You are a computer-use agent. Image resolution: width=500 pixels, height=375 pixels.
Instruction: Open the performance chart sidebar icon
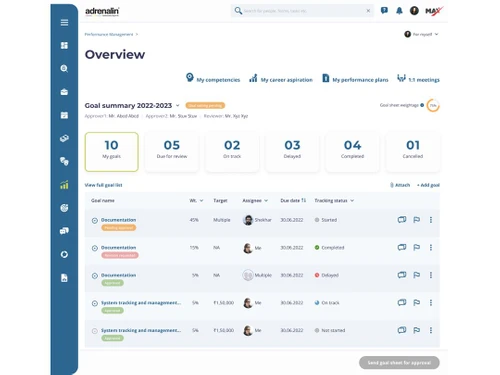pos(64,185)
